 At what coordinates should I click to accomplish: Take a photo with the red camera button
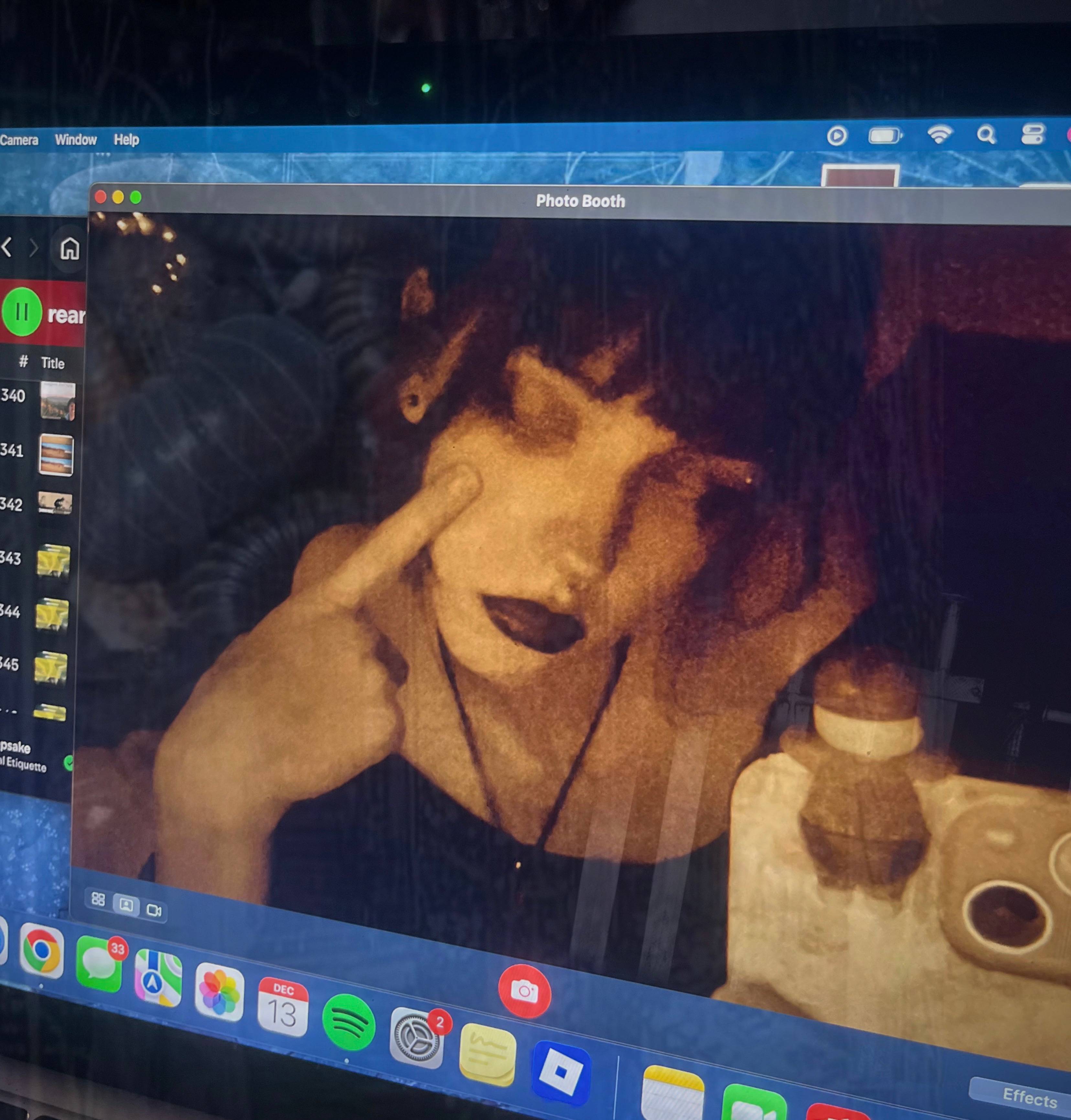524,990
